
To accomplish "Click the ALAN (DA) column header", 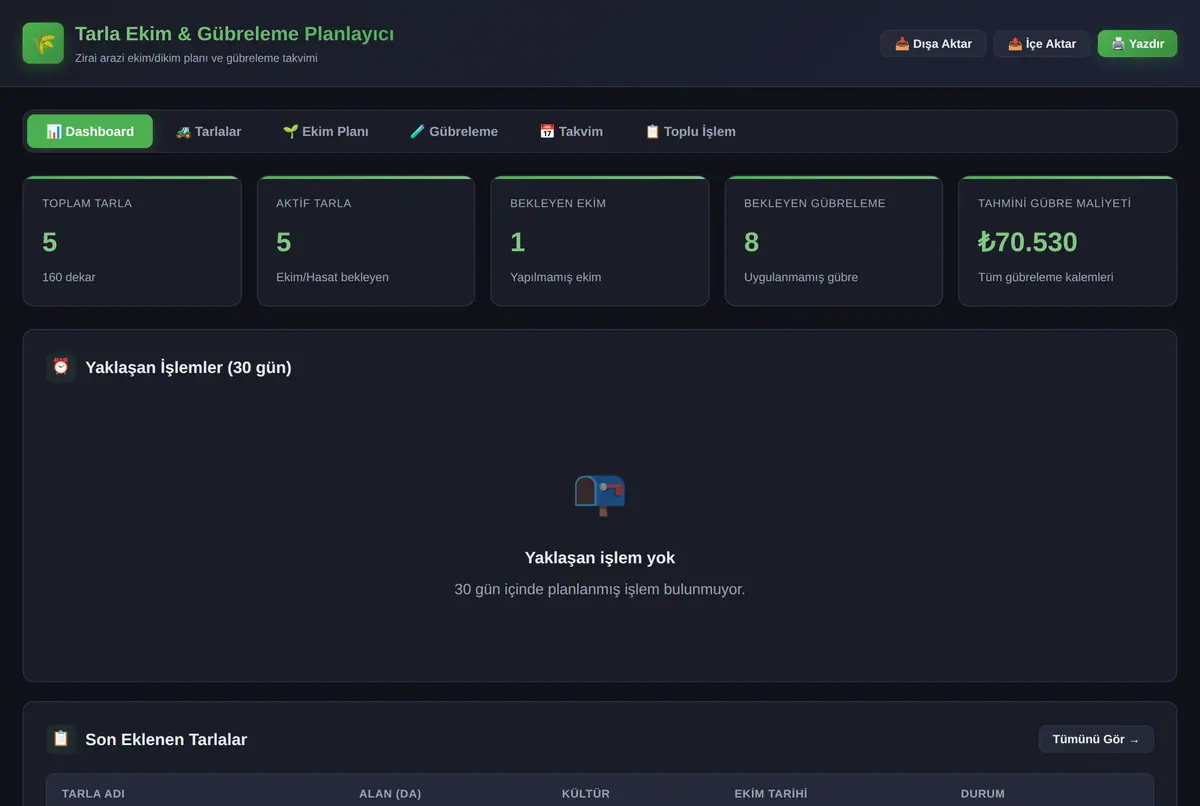I will [390, 794].
